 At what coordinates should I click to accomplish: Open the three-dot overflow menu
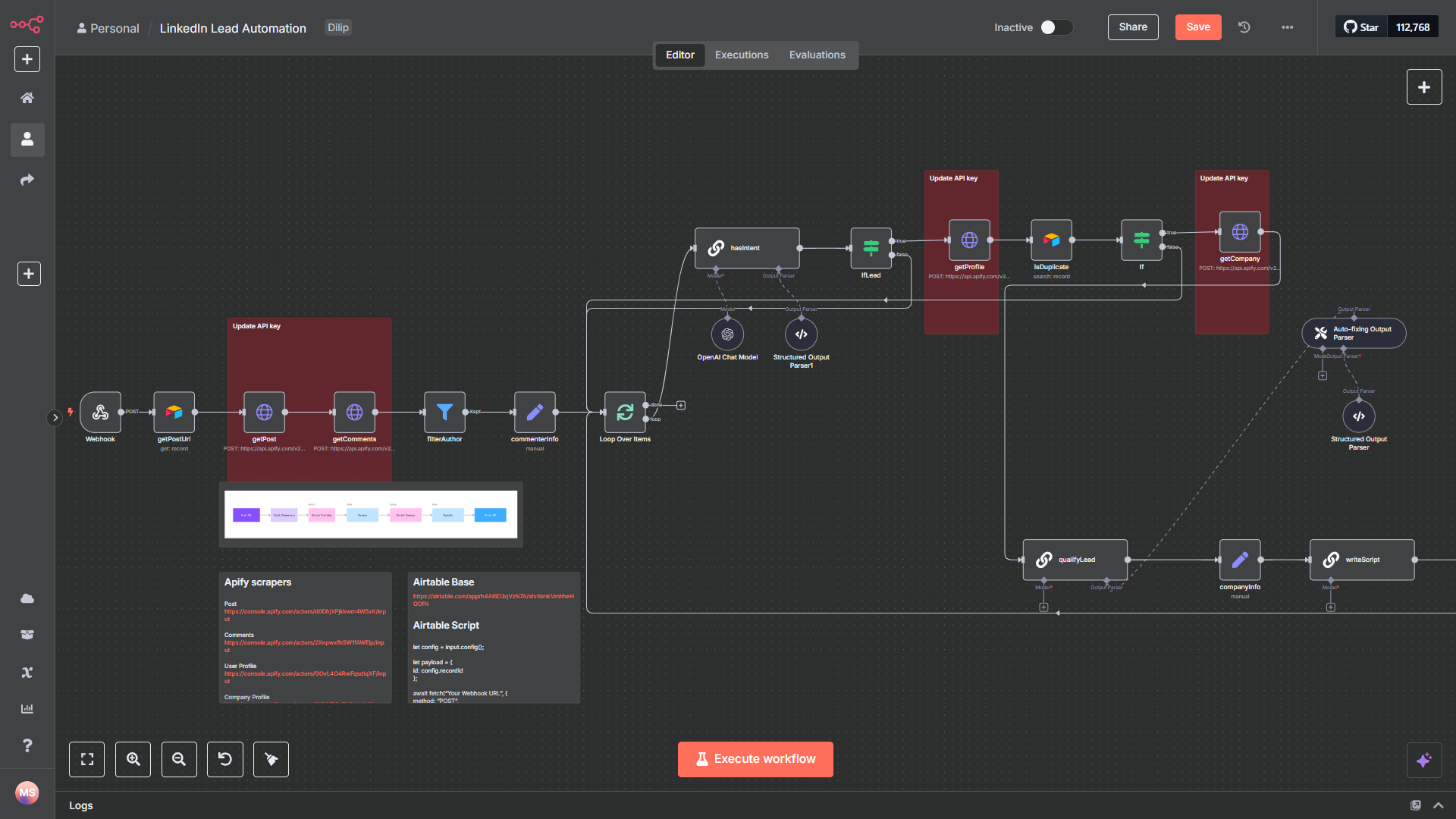(1287, 27)
